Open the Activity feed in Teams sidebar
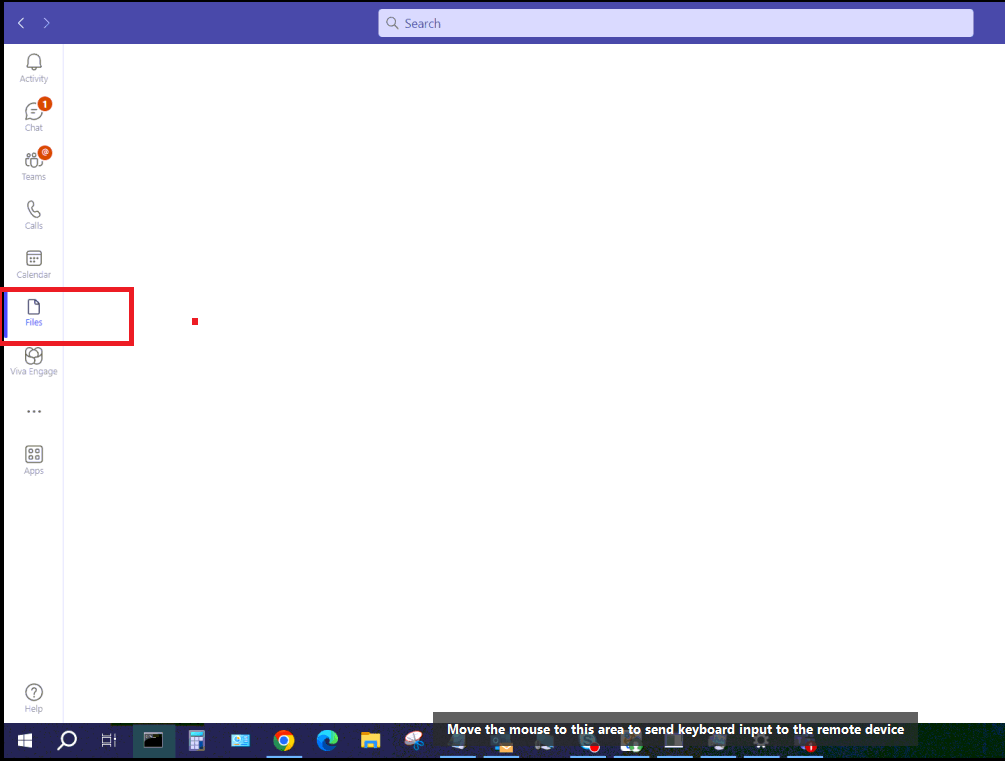Screen dimensions: 1006x764 pyautogui.click(x=33, y=68)
